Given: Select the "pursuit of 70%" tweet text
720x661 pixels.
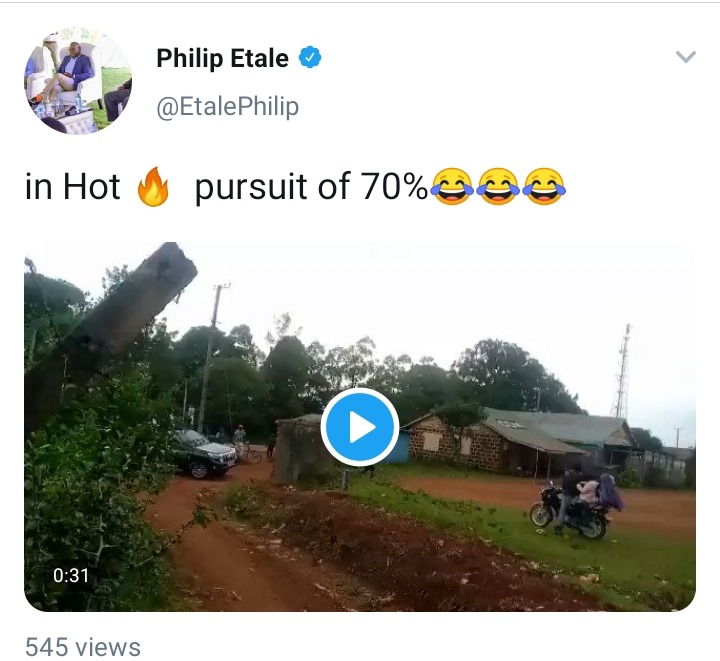Looking at the screenshot, I should (311, 187).
